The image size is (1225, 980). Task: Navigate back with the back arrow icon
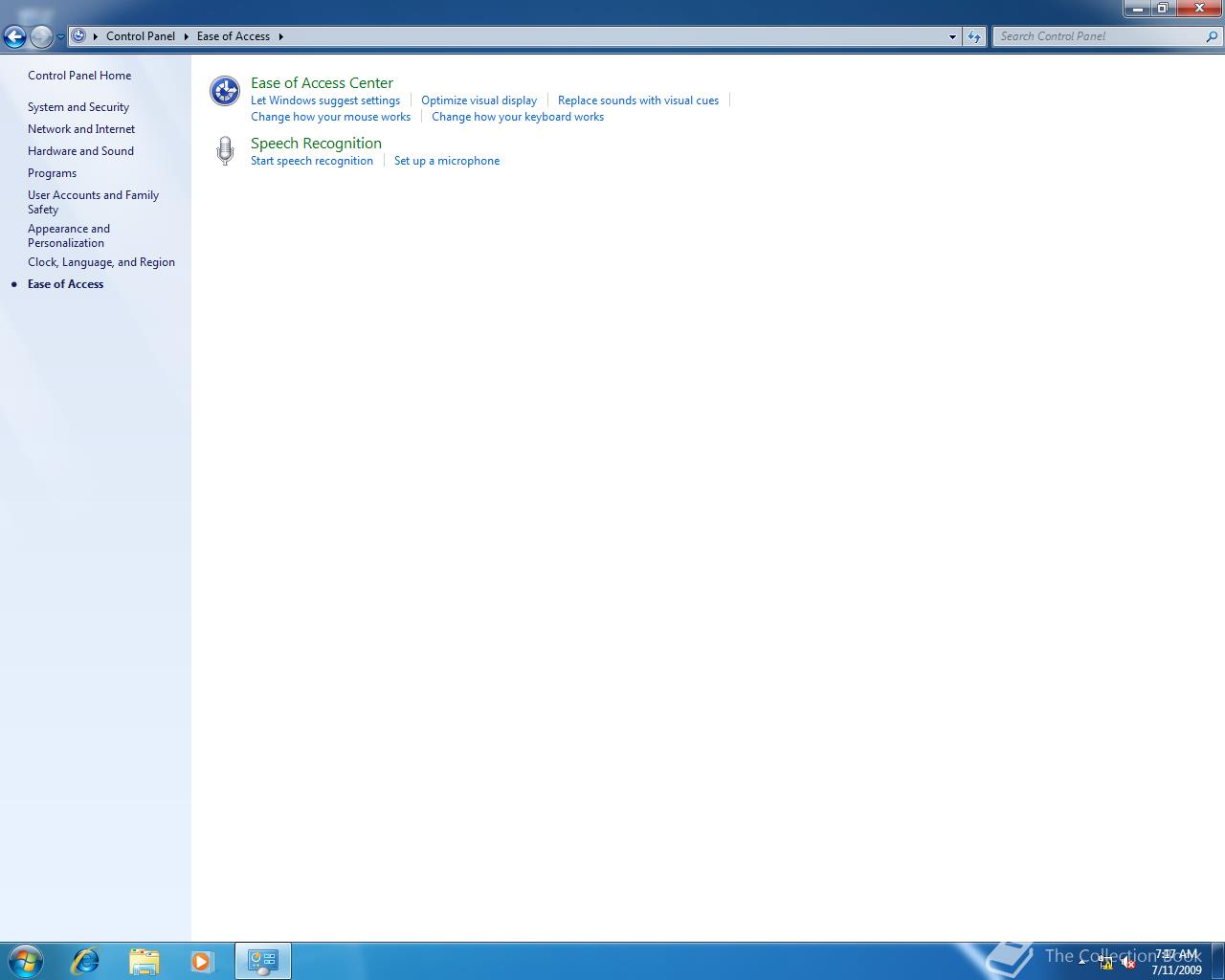(x=14, y=36)
